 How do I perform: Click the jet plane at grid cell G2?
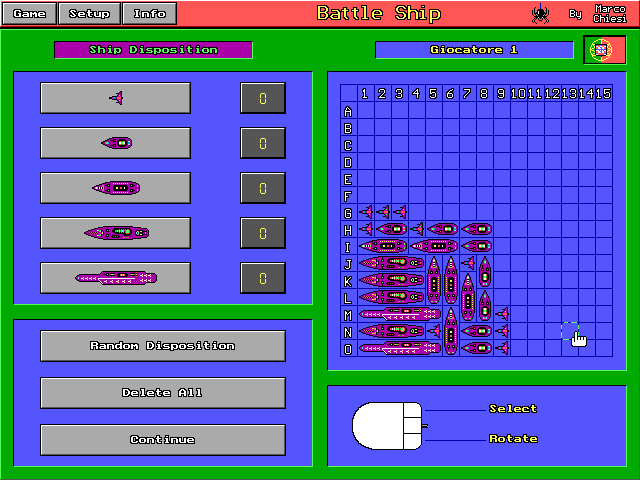tap(383, 212)
